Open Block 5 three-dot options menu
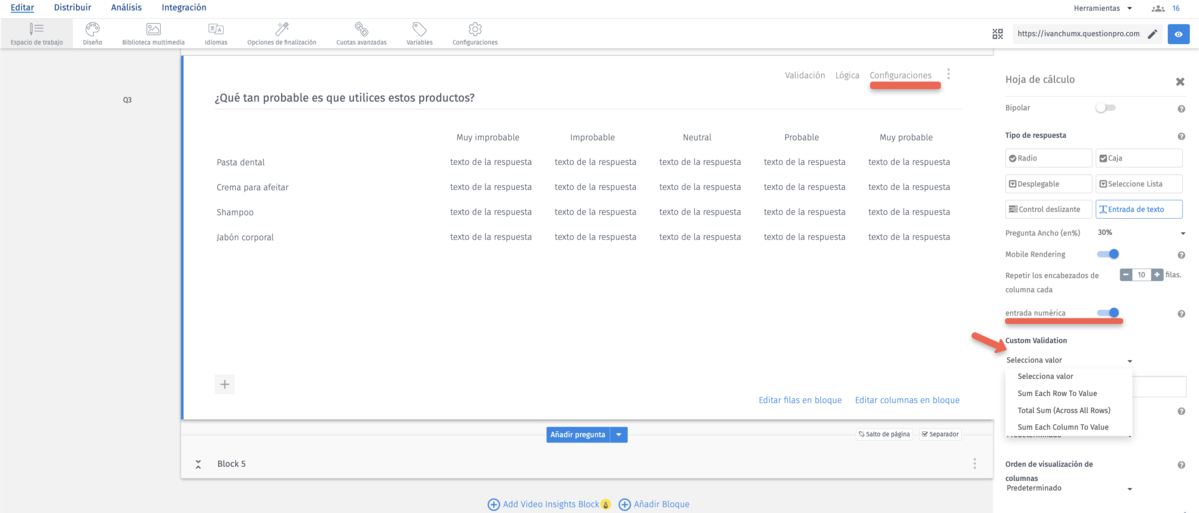This screenshot has height=513, width=1199. click(x=974, y=463)
